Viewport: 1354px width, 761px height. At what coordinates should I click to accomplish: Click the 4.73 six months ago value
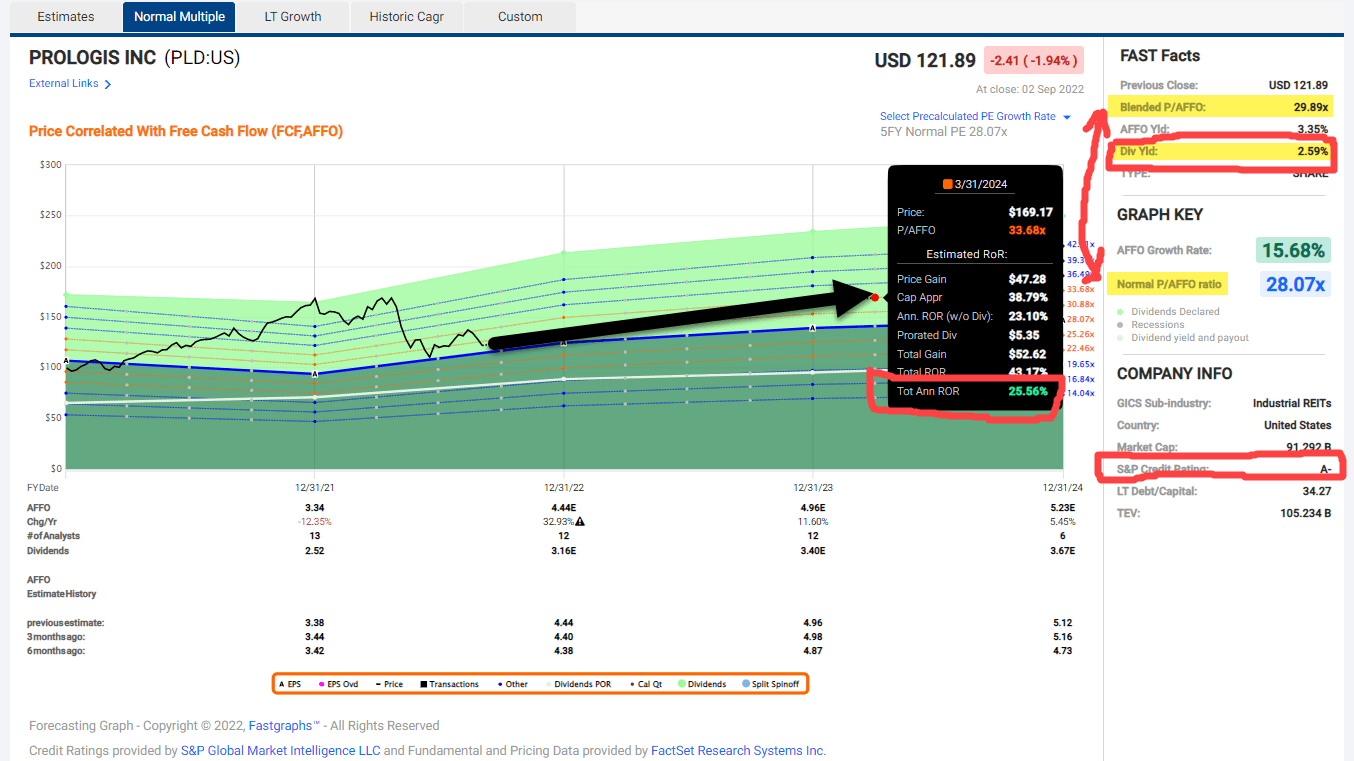tap(1062, 651)
